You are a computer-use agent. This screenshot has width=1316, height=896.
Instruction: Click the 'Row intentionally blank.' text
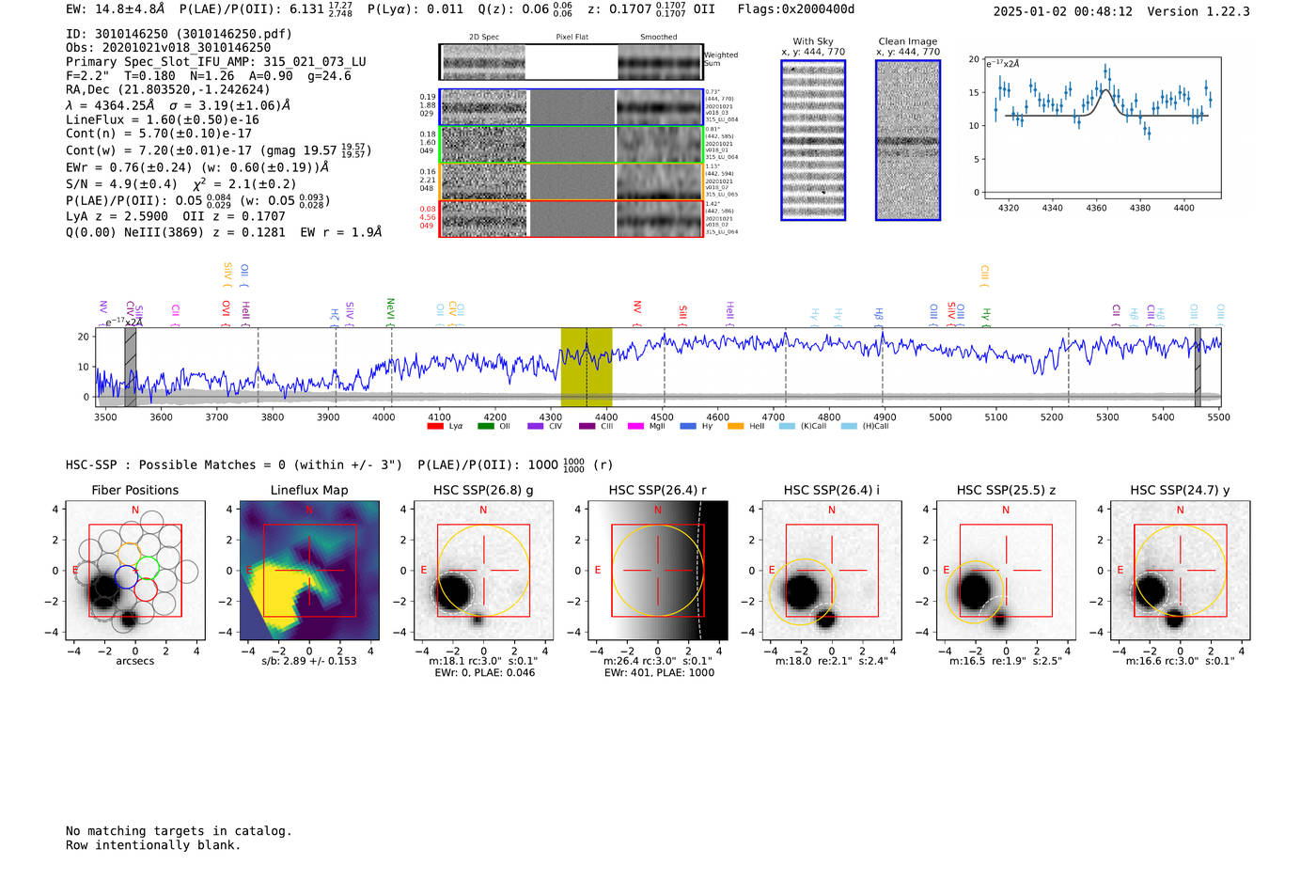153,845
